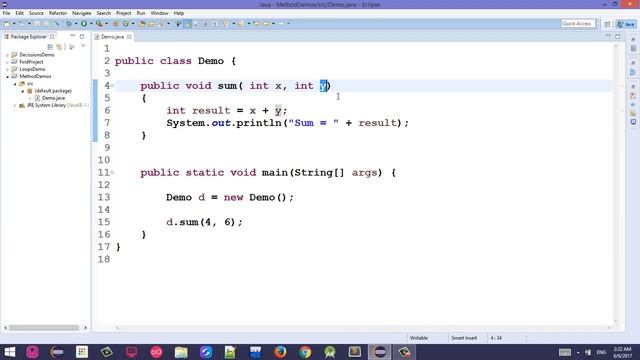Click the Package Explorer horizontal scrollbar

tap(45, 327)
